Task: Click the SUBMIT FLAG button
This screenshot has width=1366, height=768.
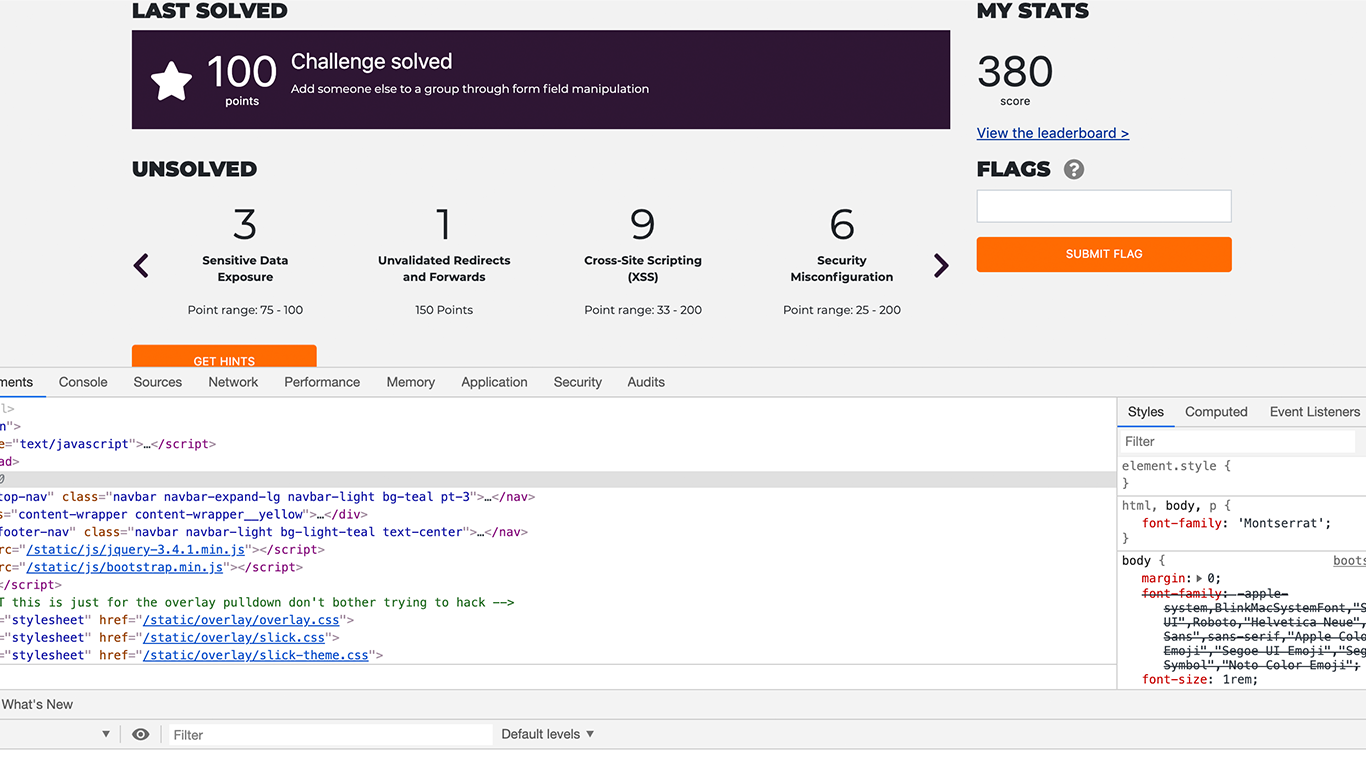Action: pos(1104,254)
